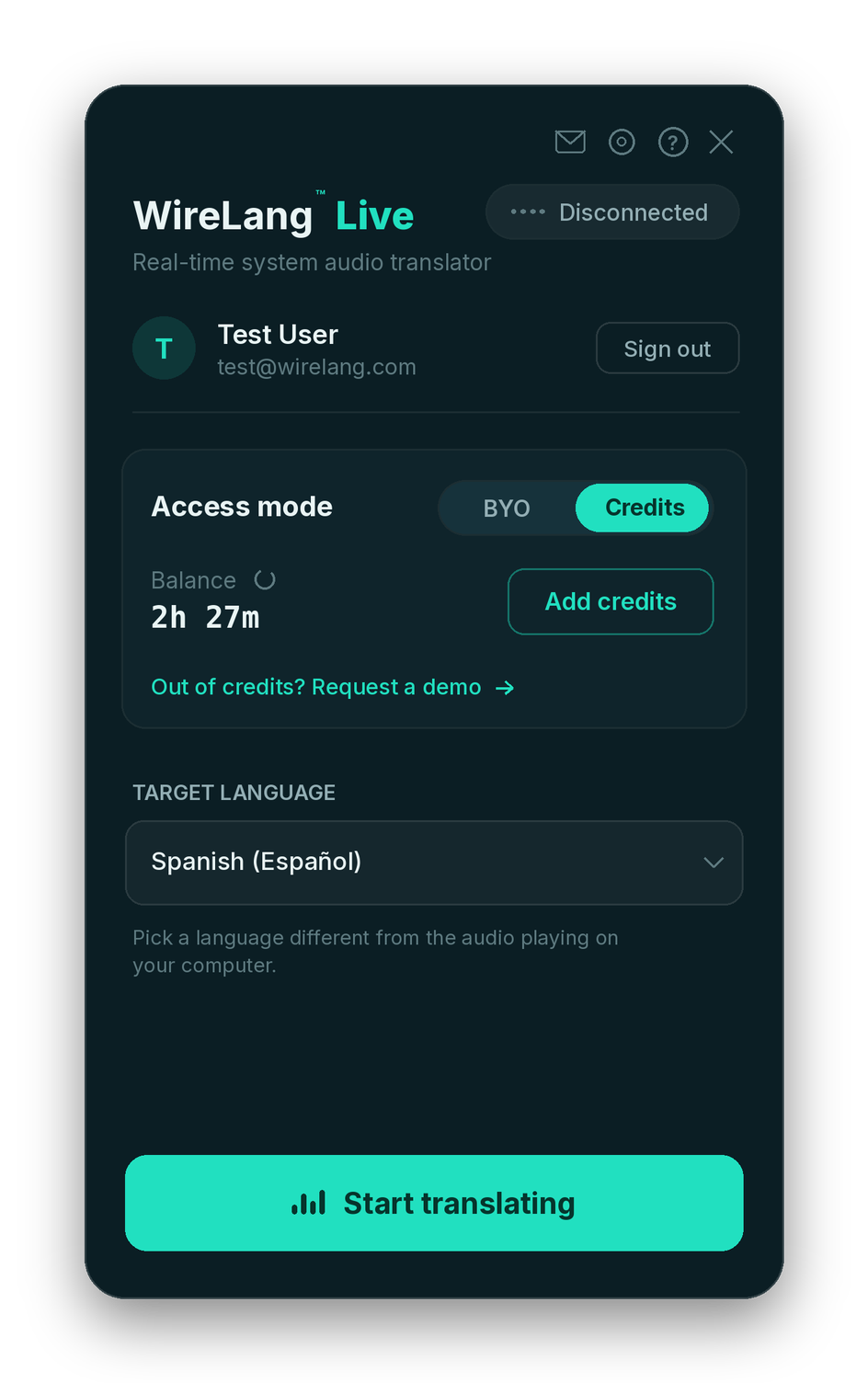This screenshot has width=868, height=1383.
Task: Click the Start translating button
Action: 434,1203
